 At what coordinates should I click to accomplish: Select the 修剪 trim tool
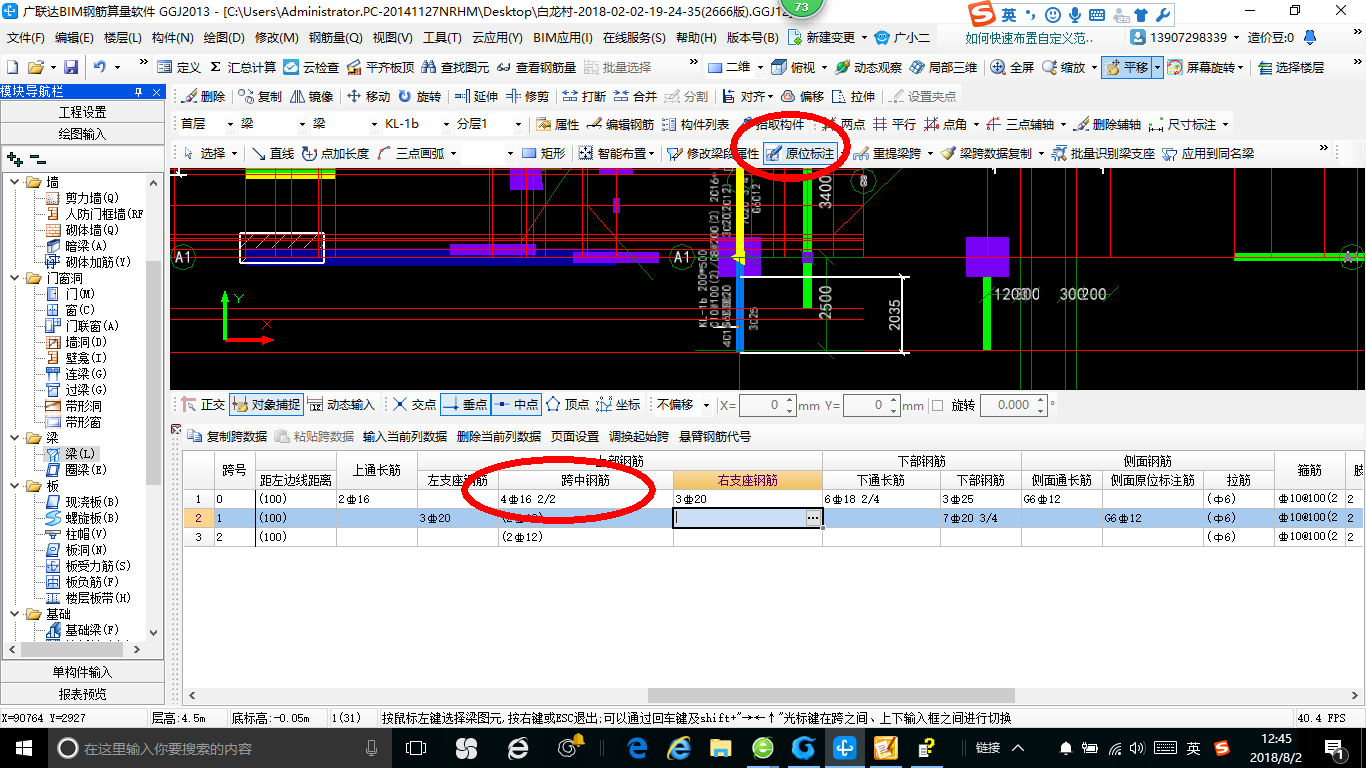coord(527,96)
